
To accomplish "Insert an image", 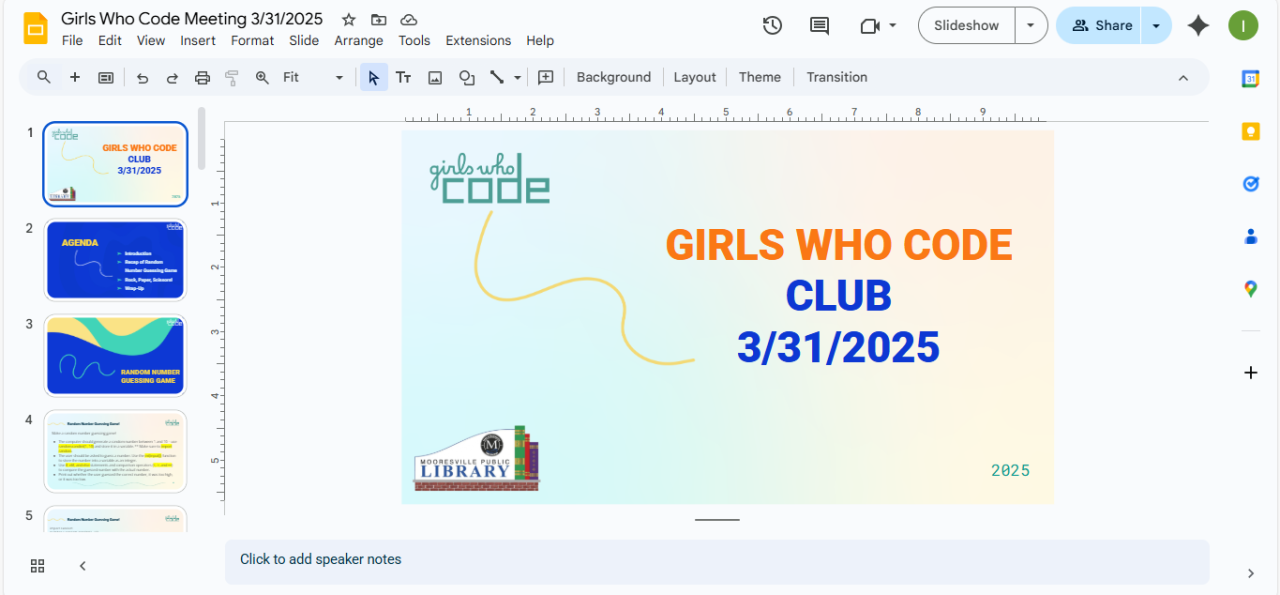I will (x=435, y=77).
